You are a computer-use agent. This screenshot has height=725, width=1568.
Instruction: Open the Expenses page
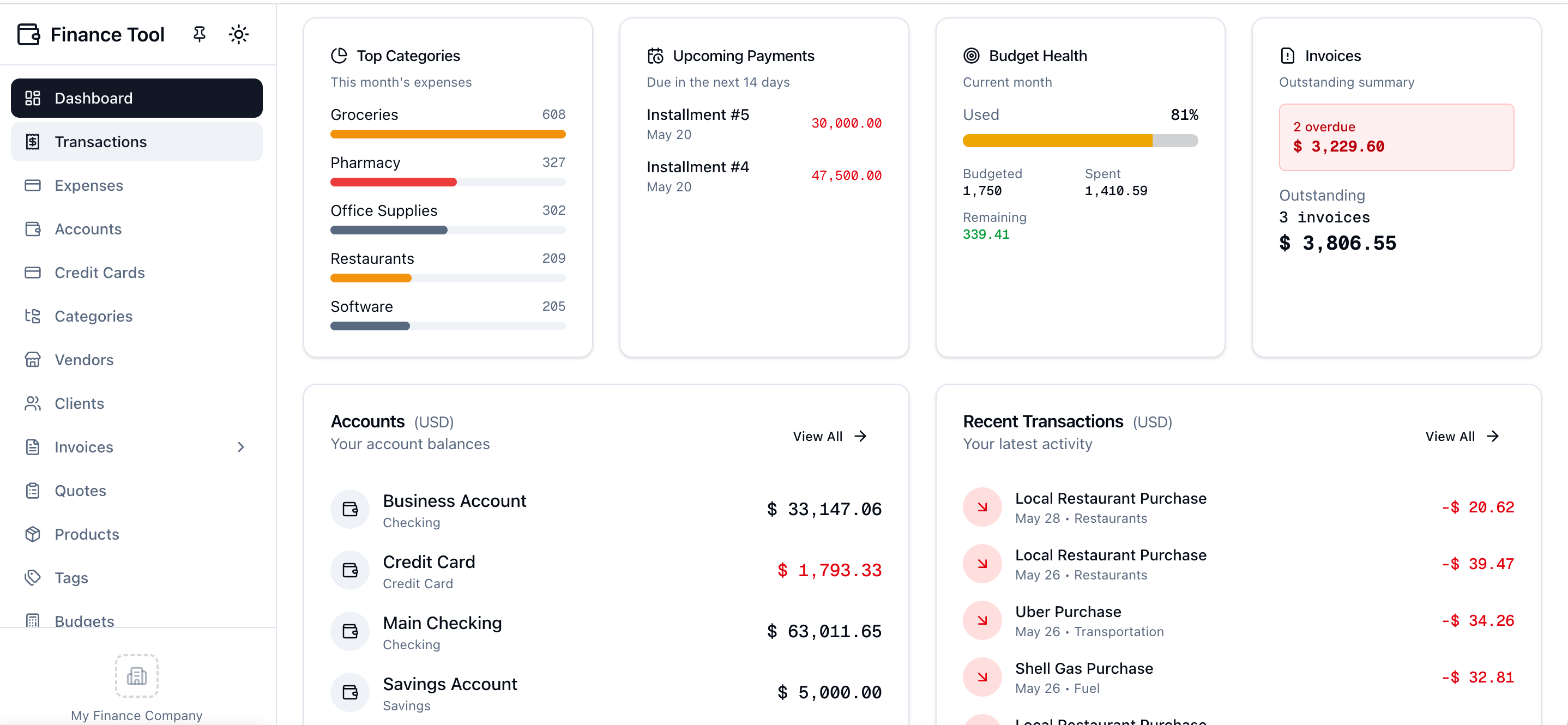tap(137, 185)
